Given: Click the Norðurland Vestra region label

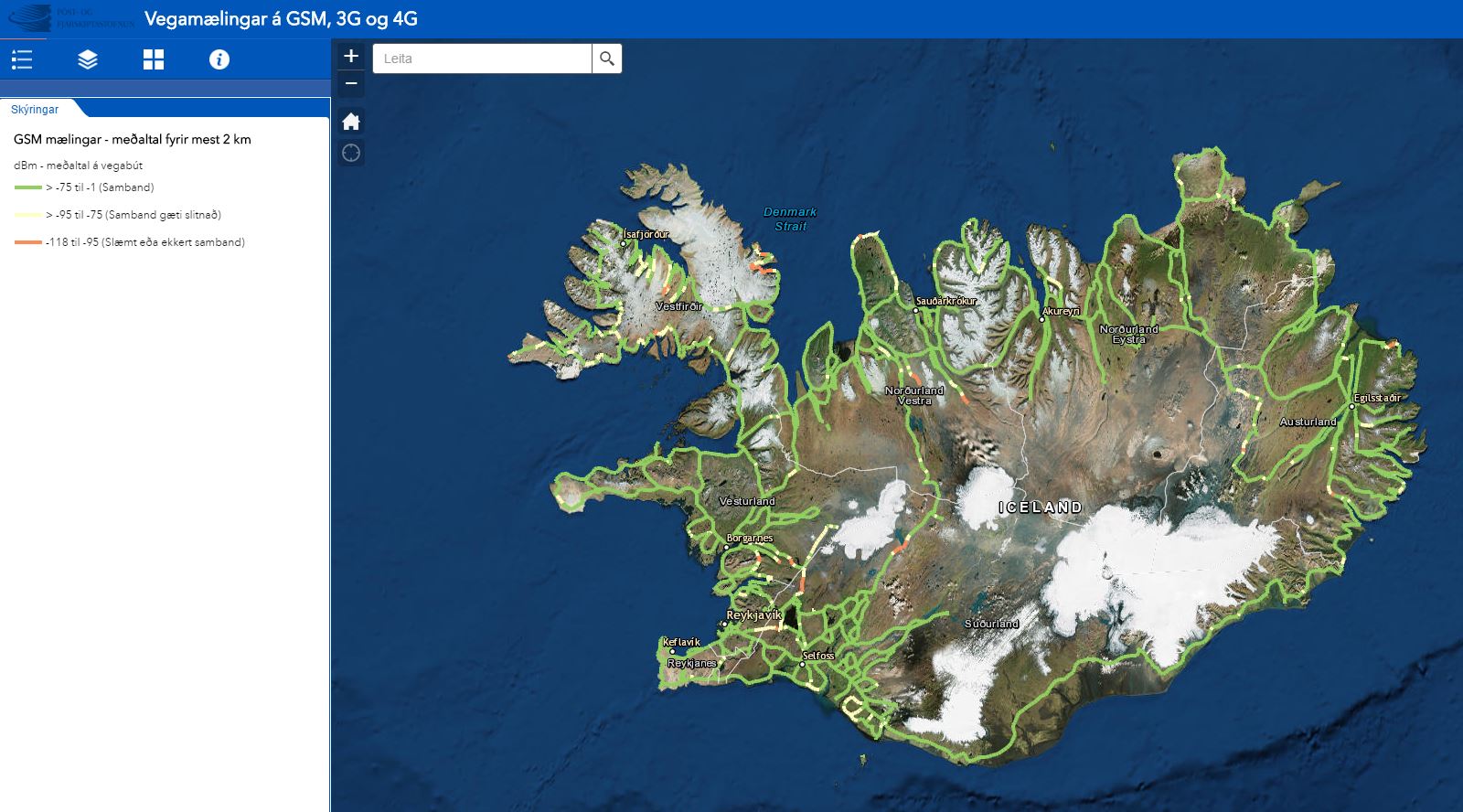Looking at the screenshot, I should coord(914,396).
